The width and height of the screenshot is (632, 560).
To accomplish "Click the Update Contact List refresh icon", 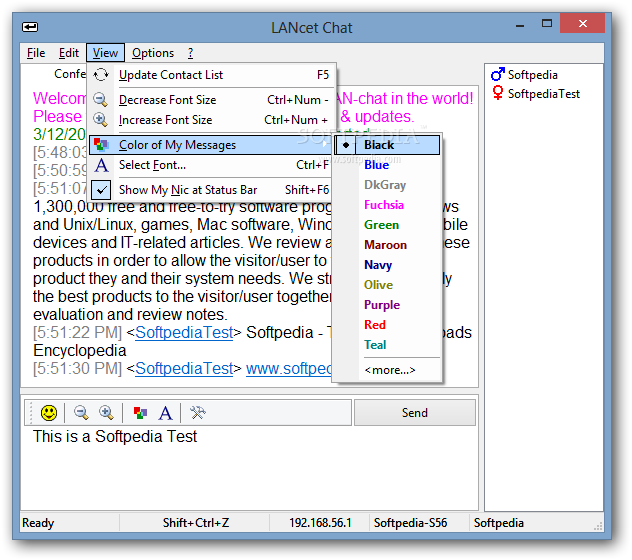I will 101,75.
